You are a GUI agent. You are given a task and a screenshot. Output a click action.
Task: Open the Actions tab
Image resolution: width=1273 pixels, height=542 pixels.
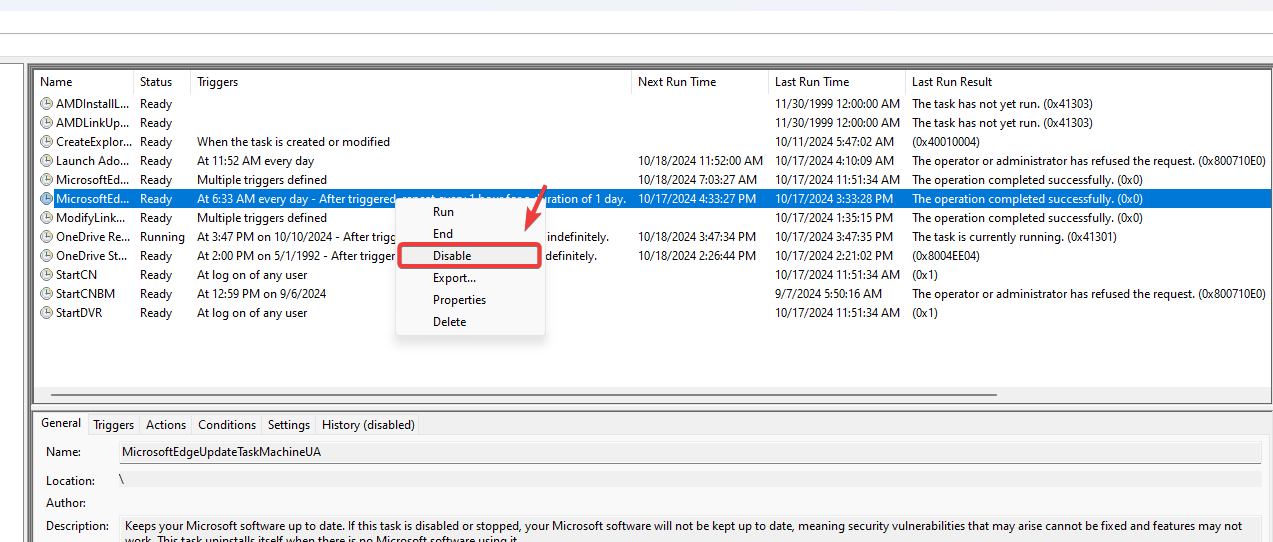166,425
